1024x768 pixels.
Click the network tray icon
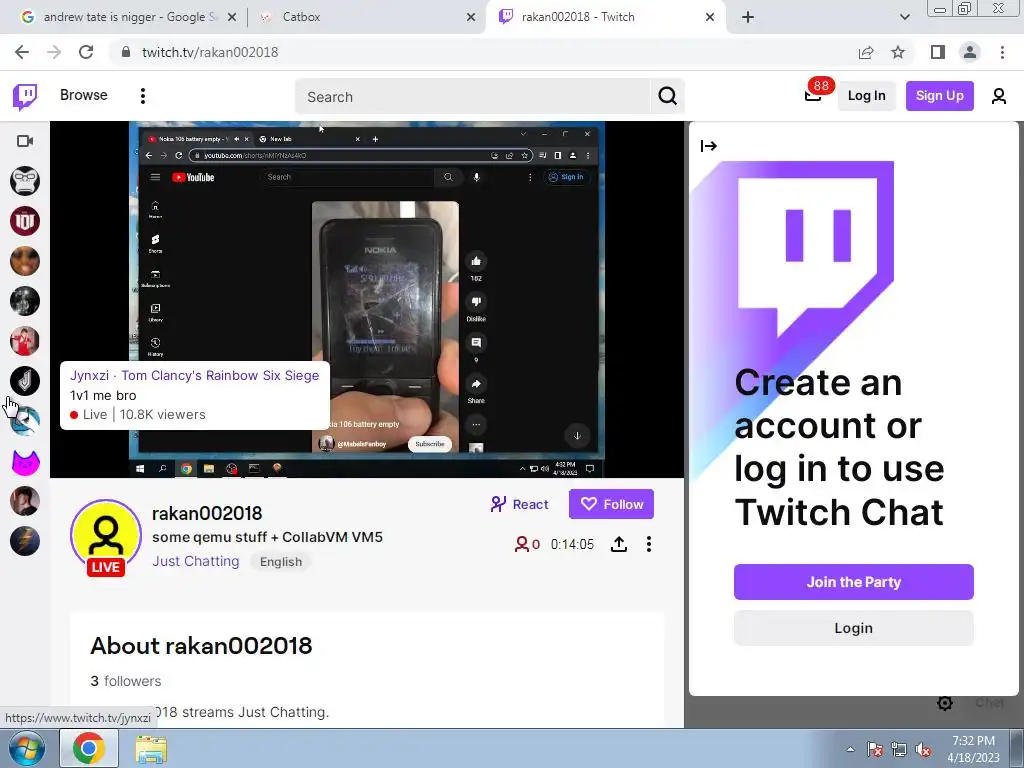899,750
